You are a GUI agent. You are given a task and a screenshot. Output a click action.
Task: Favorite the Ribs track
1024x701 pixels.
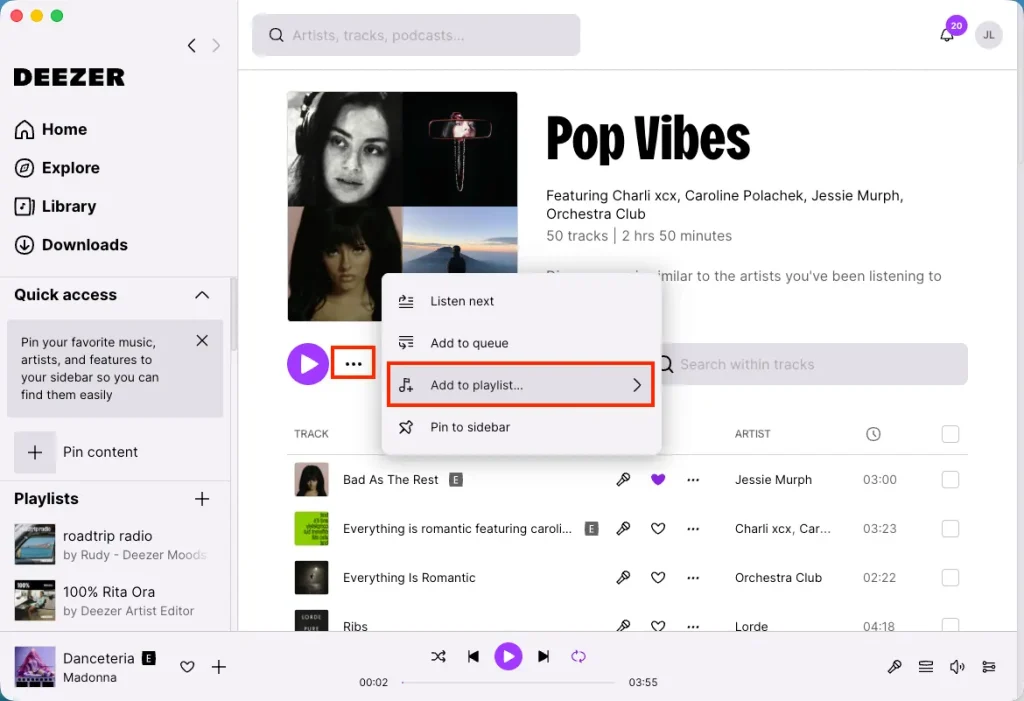[658, 626]
